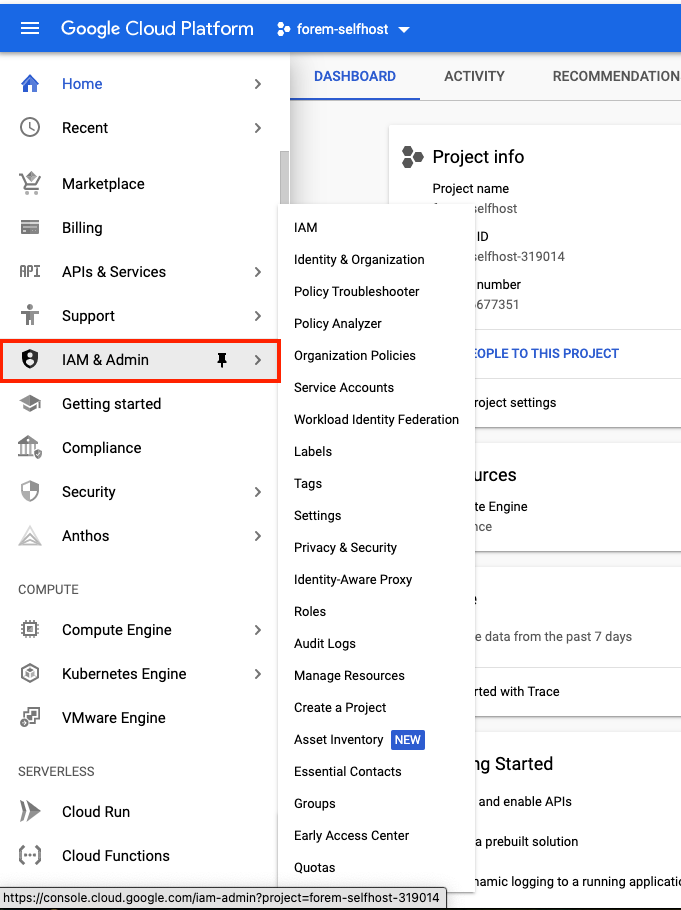This screenshot has height=910, width=681.
Task: Click the Kubernetes Engine hexagon icon
Action: [x=30, y=674]
